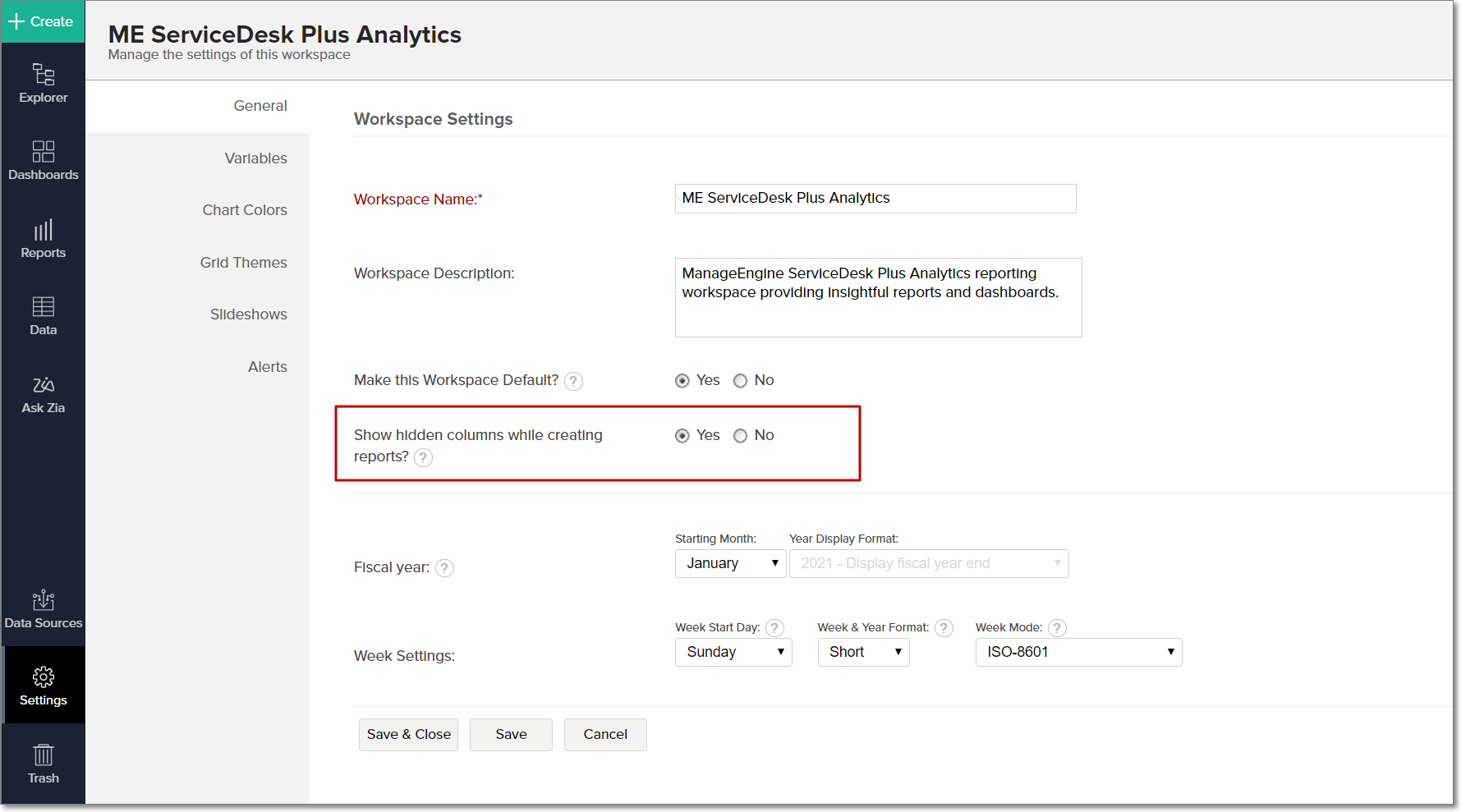Click into the Workspace Name field

[x=875, y=199]
